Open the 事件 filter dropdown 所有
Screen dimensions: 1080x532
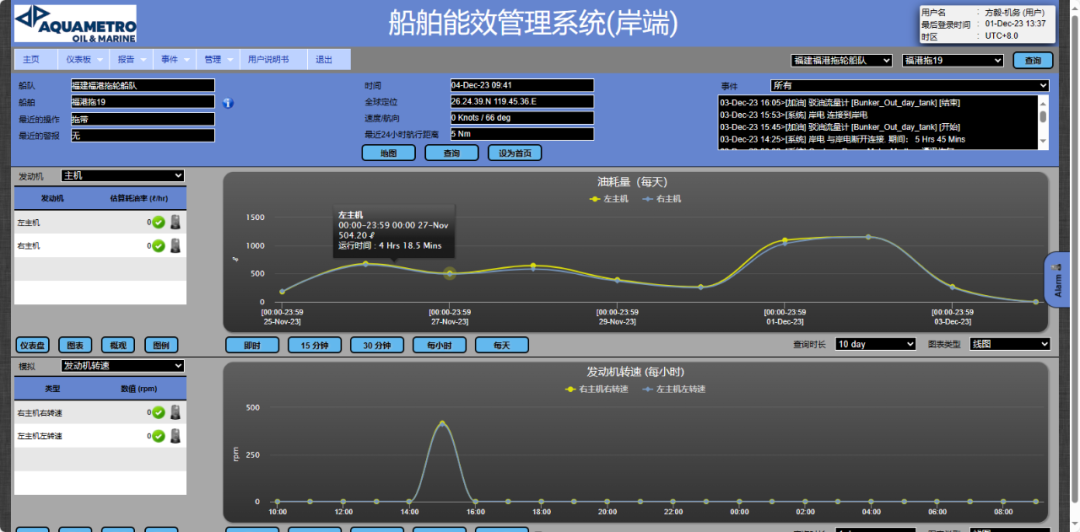click(x=909, y=85)
